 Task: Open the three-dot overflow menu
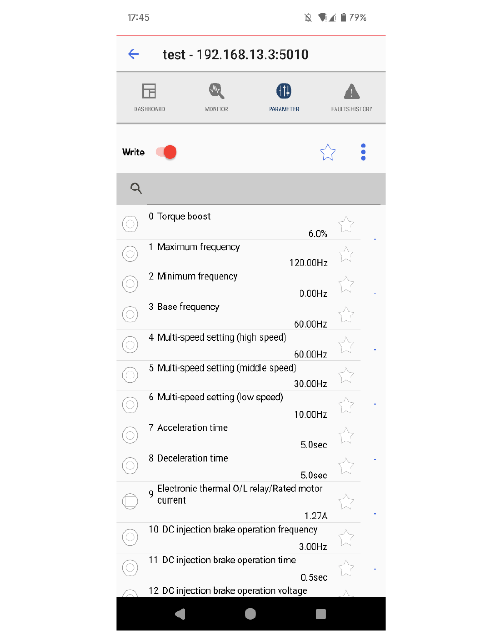363,152
